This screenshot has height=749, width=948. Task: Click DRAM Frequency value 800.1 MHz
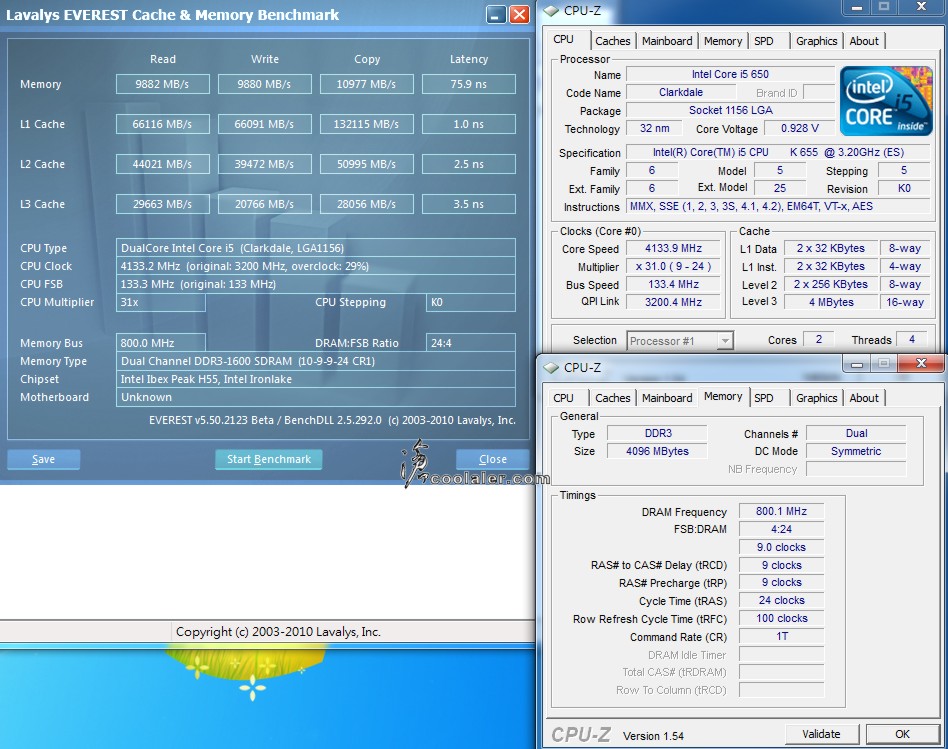coord(782,511)
